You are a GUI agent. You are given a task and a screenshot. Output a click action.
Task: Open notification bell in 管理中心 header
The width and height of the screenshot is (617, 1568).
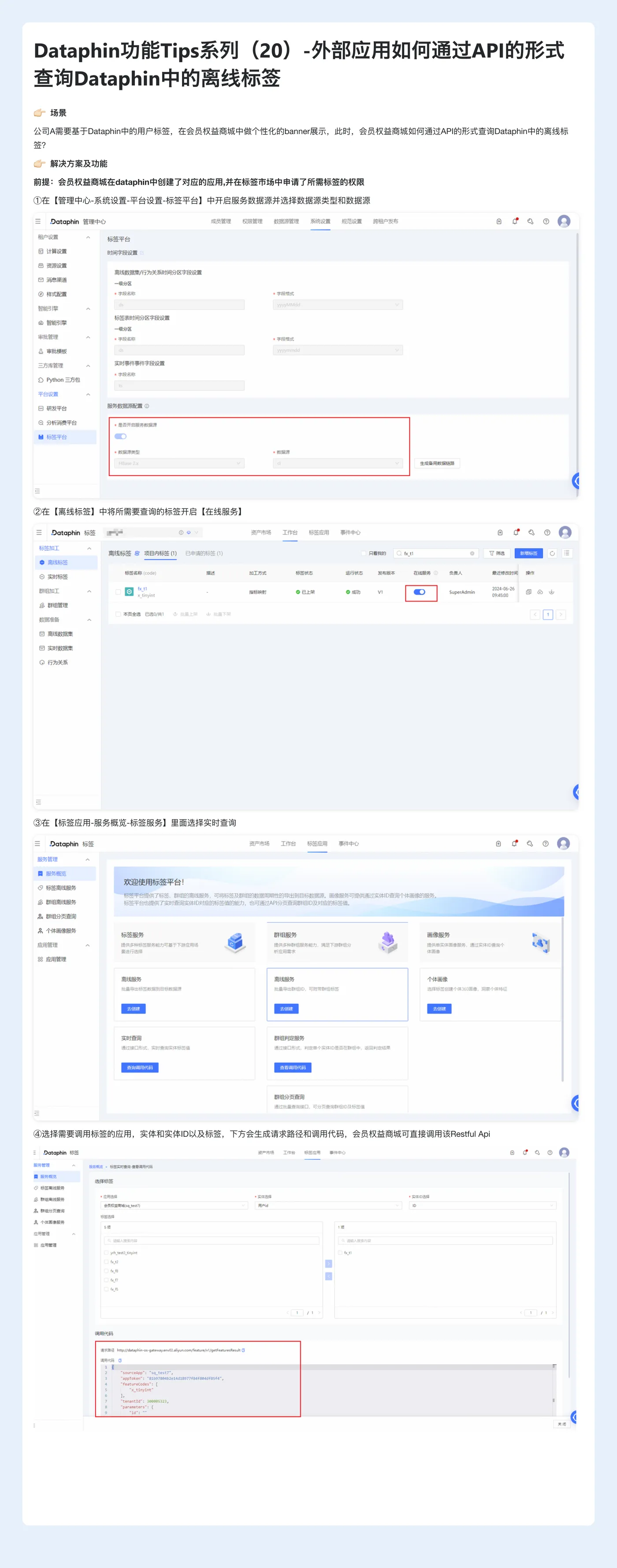pos(515,221)
